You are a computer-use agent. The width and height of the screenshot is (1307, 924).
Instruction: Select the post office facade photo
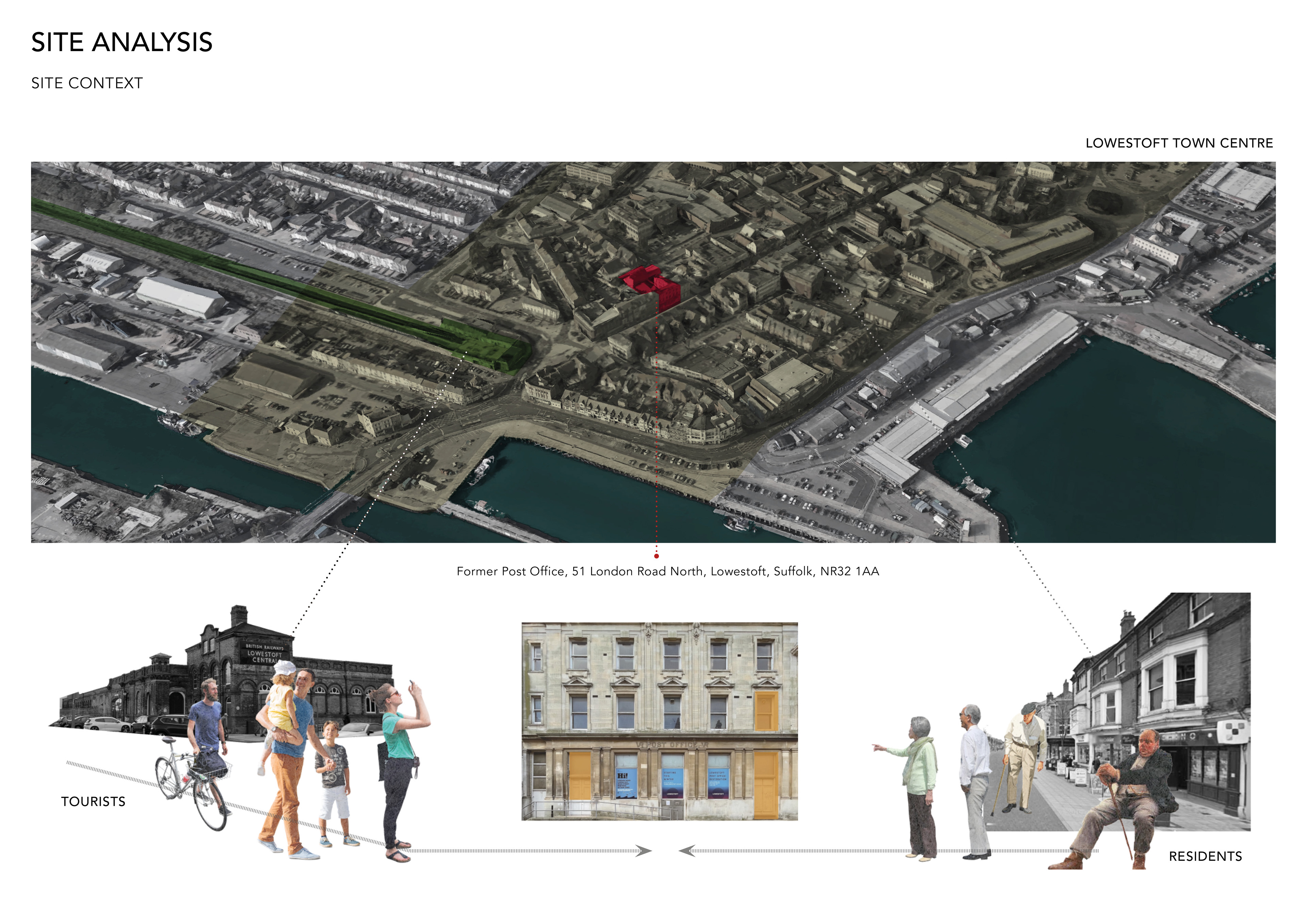(x=659, y=721)
